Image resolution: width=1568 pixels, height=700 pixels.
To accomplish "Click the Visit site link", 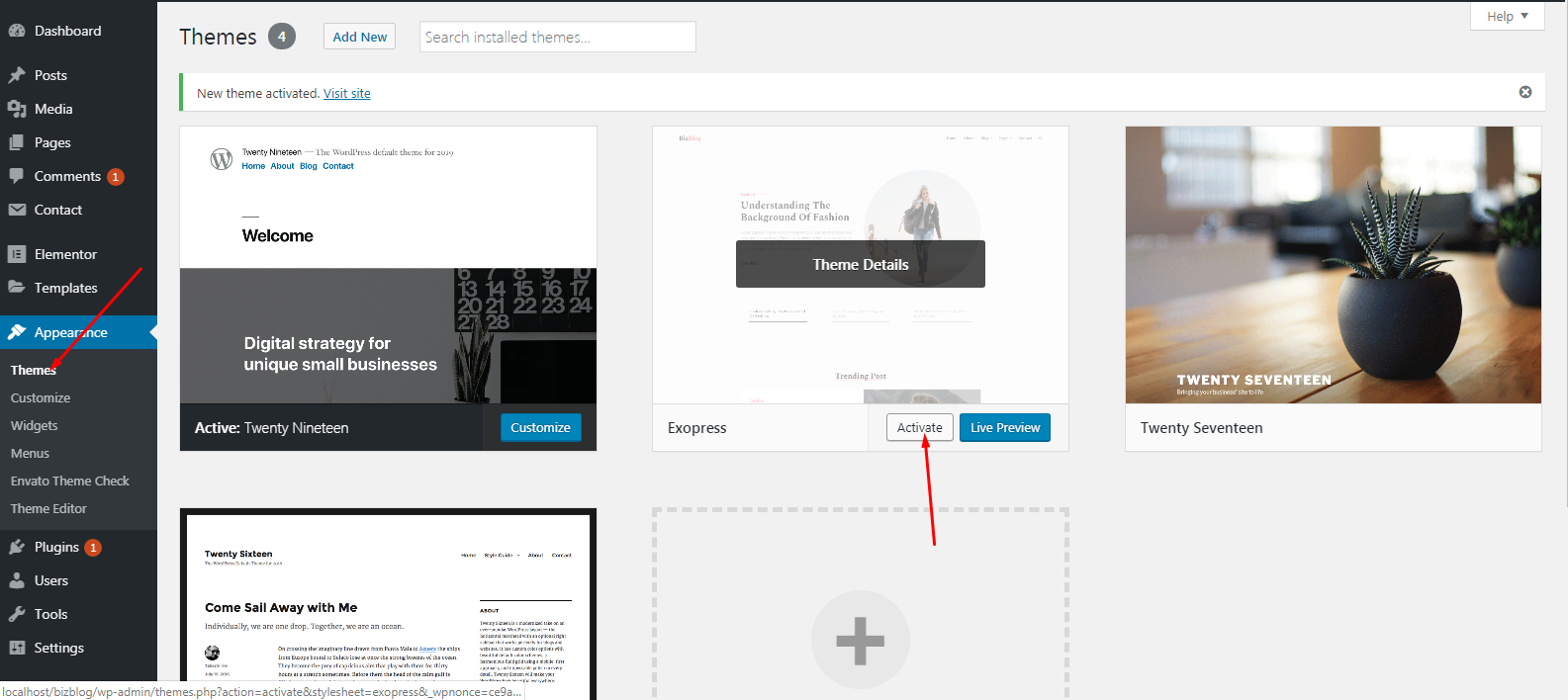I will point(347,93).
